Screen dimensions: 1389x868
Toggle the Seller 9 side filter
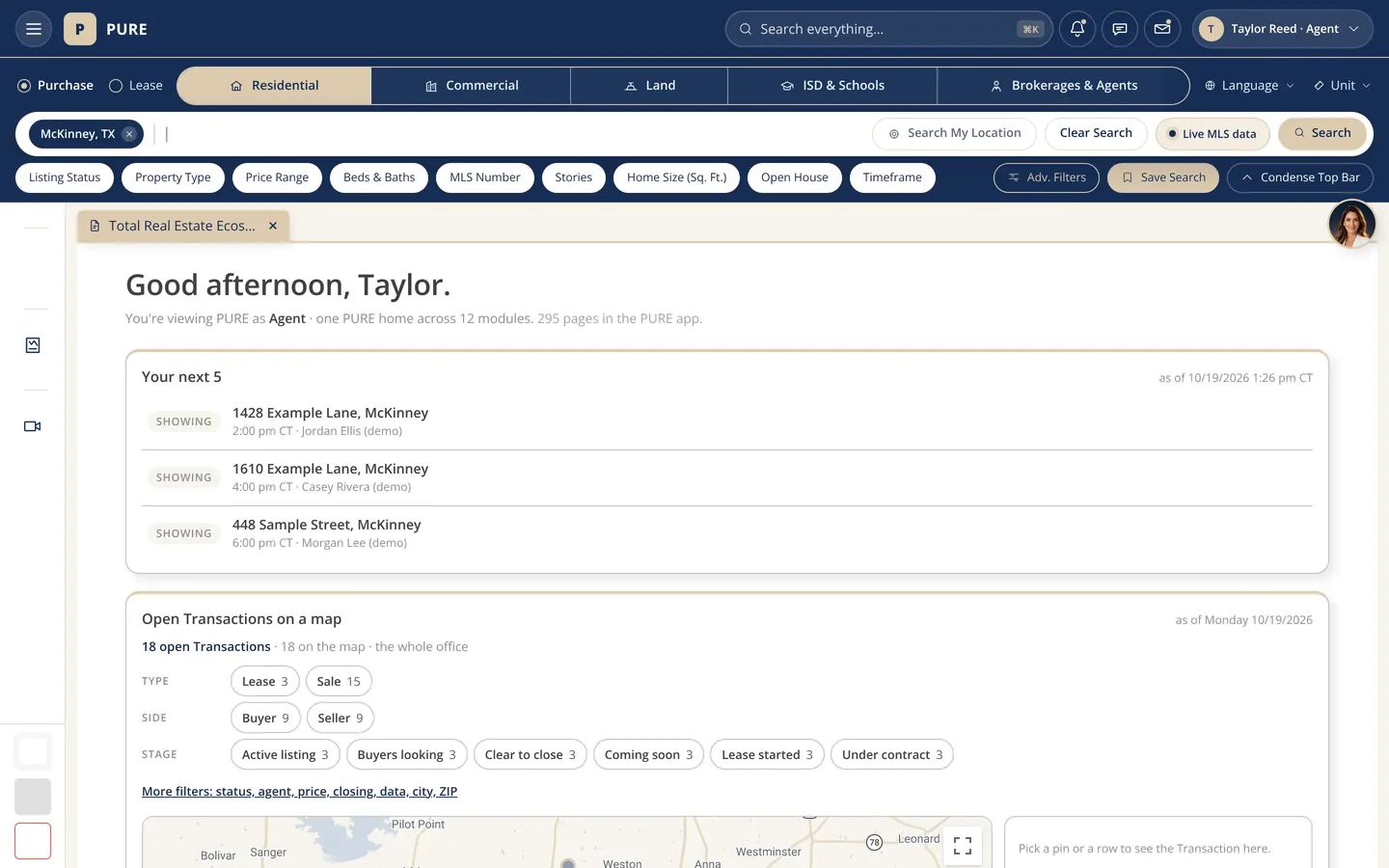[x=340, y=718]
